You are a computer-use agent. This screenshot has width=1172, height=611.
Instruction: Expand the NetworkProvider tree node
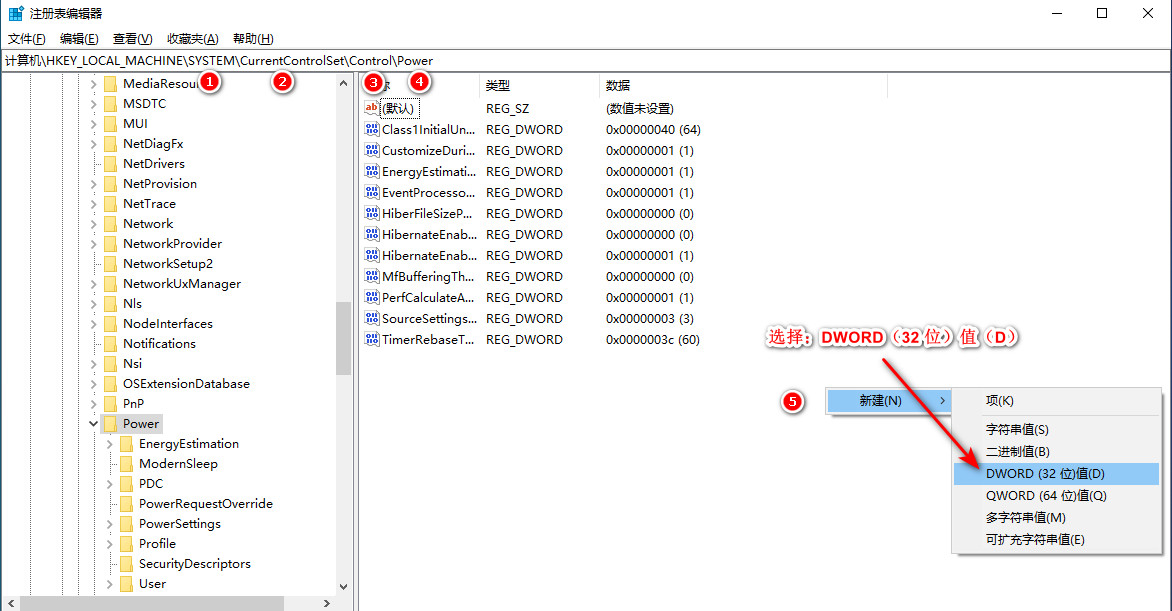[x=93, y=244]
